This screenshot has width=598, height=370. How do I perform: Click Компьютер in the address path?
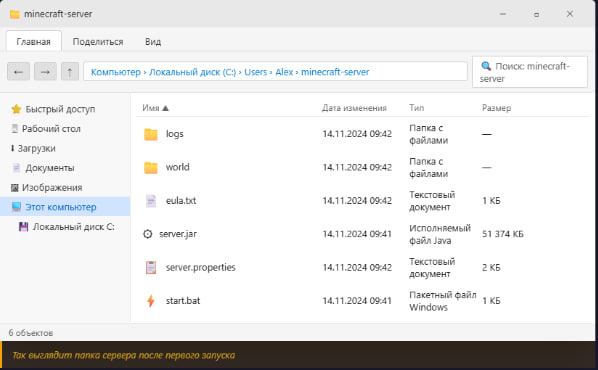[x=116, y=72]
